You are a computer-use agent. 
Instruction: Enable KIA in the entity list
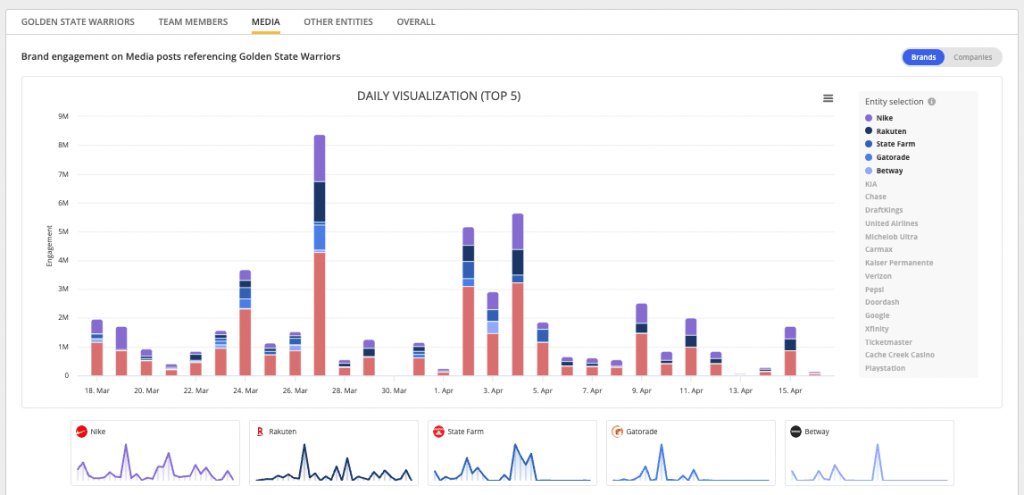point(870,183)
